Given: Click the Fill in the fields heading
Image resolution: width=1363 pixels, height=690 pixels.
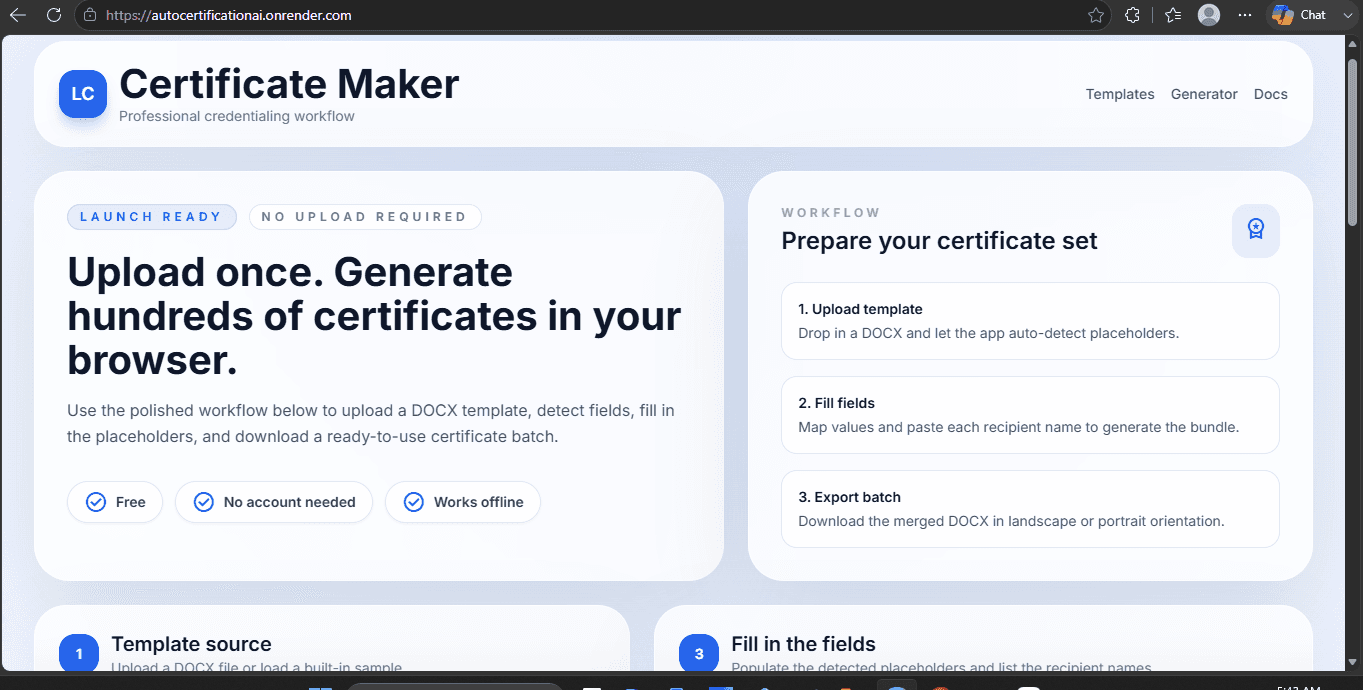Looking at the screenshot, I should click(803, 644).
